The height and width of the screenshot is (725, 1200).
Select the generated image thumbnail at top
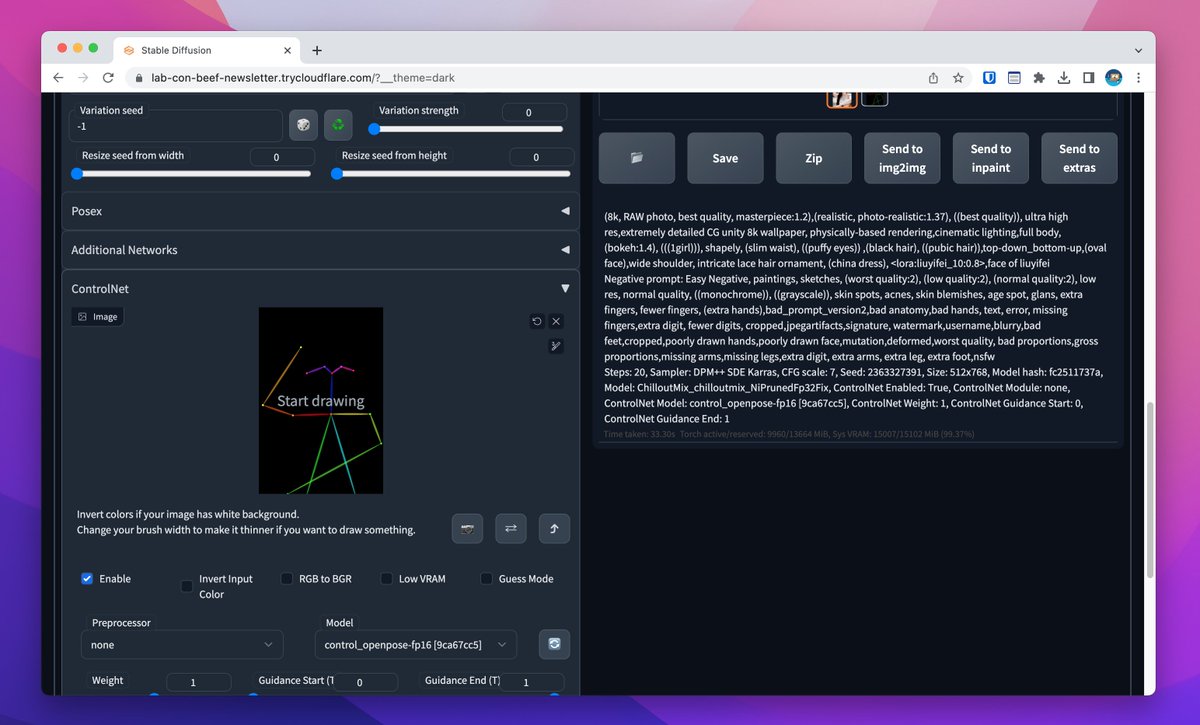[842, 96]
